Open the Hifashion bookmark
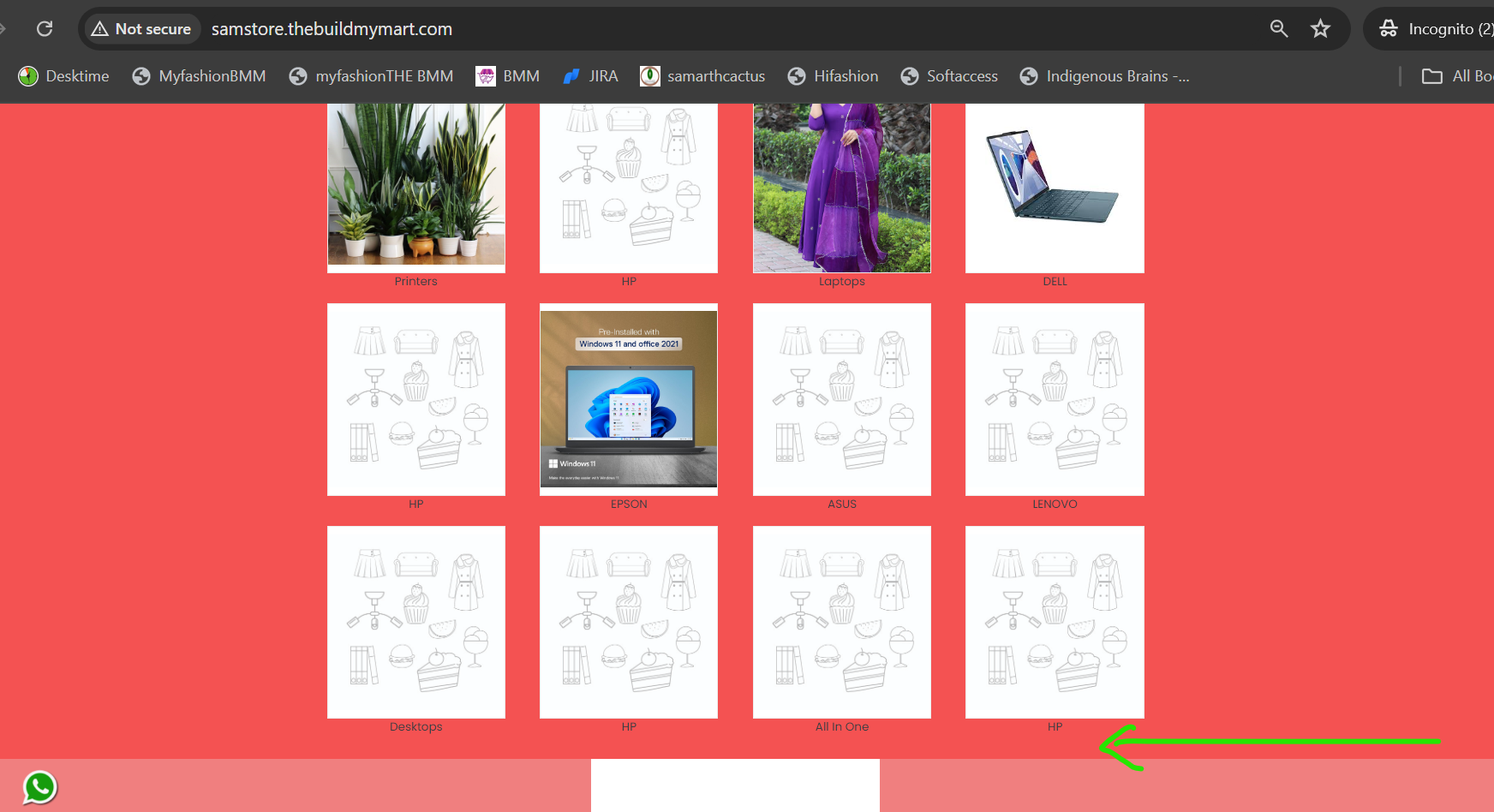 833,76
